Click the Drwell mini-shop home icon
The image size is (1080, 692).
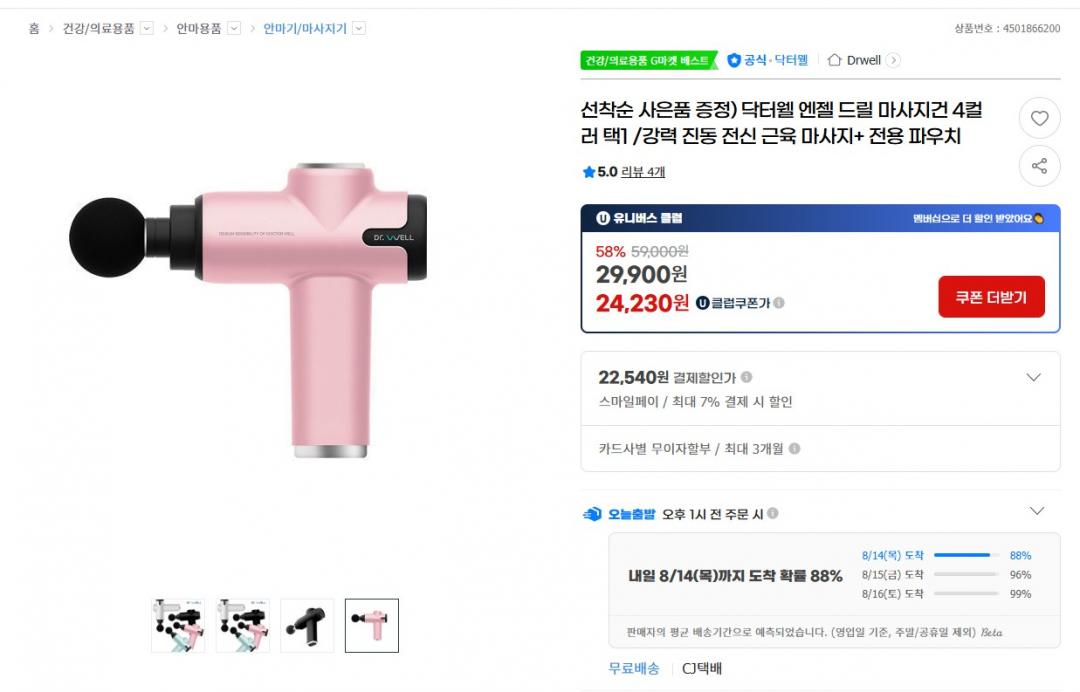pos(834,60)
